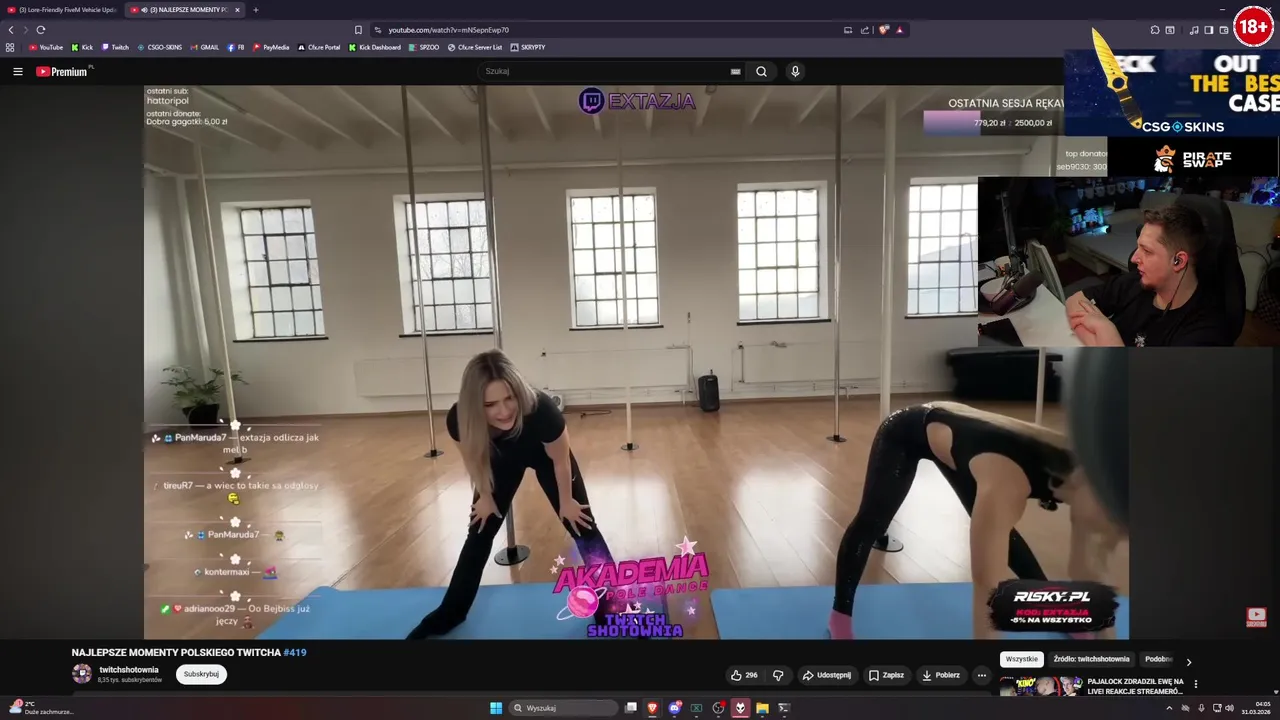This screenshot has height=720, width=1280.
Task: Open more actions three-dot menu under video
Action: pos(981,675)
